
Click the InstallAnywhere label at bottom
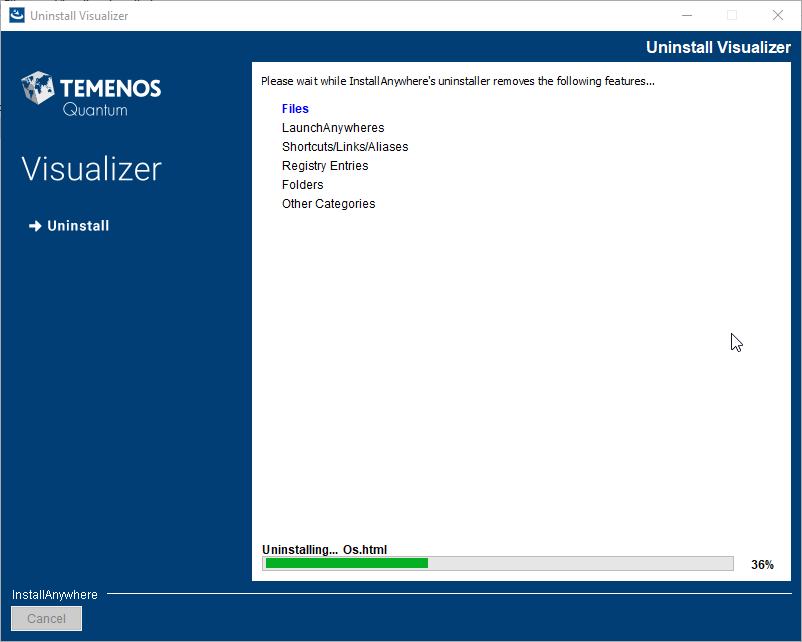(x=55, y=594)
